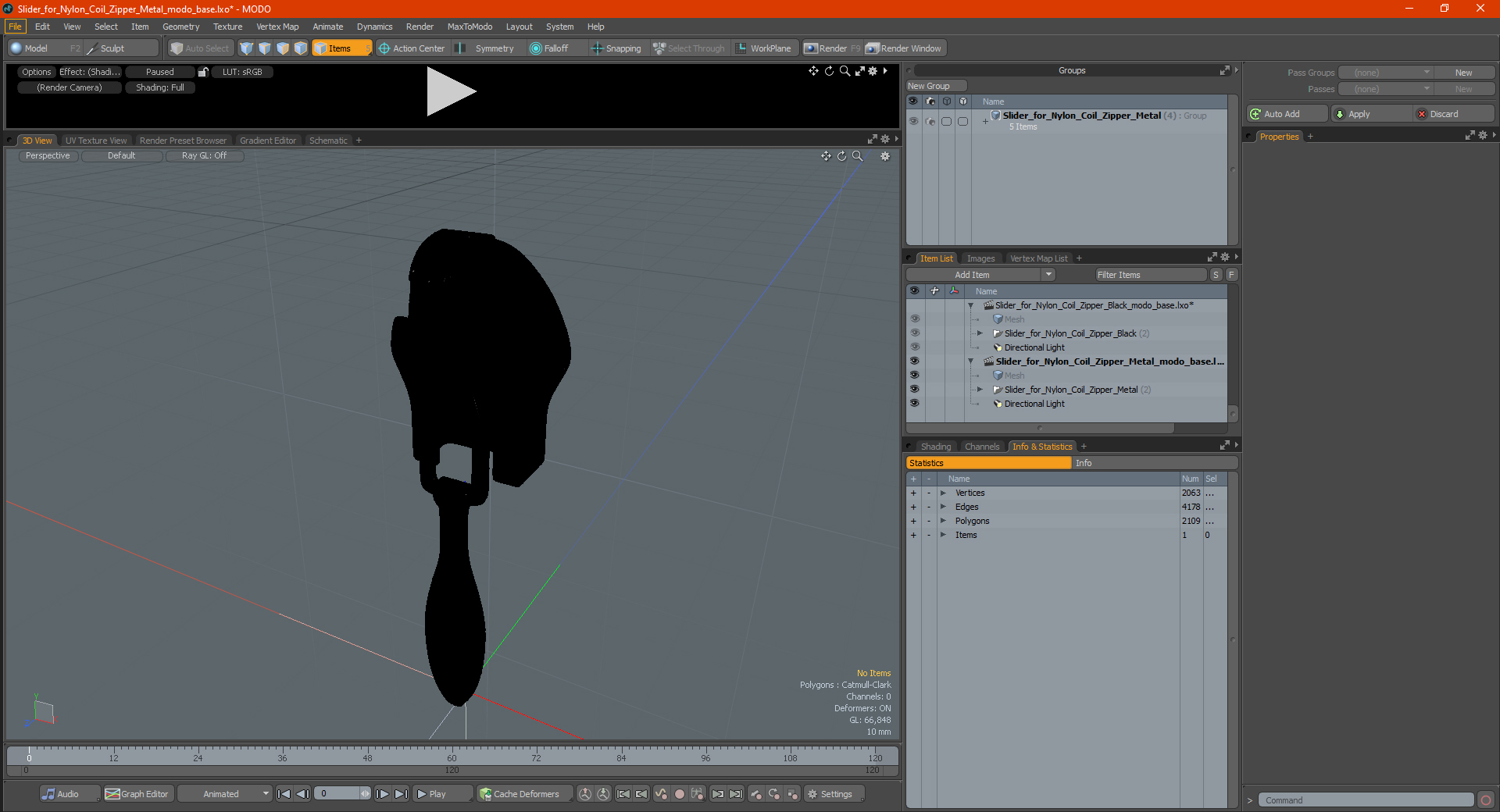Open 3D viewport settings gear
The width and height of the screenshot is (1500, 812).
point(885,156)
